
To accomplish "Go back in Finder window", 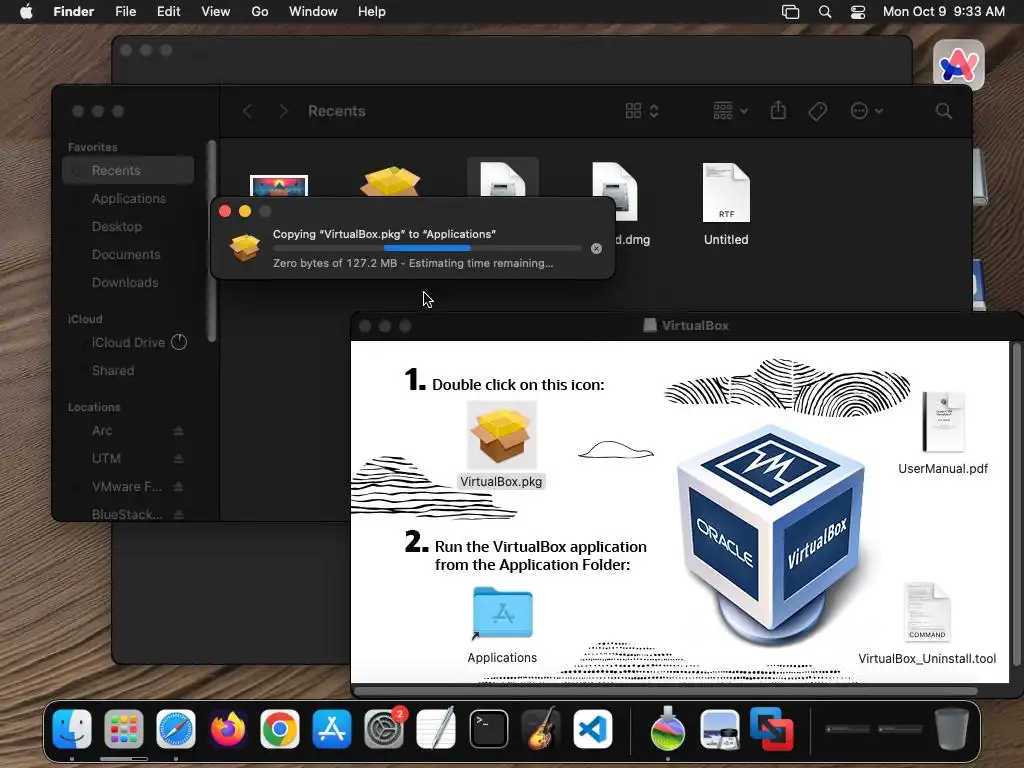I will [248, 111].
